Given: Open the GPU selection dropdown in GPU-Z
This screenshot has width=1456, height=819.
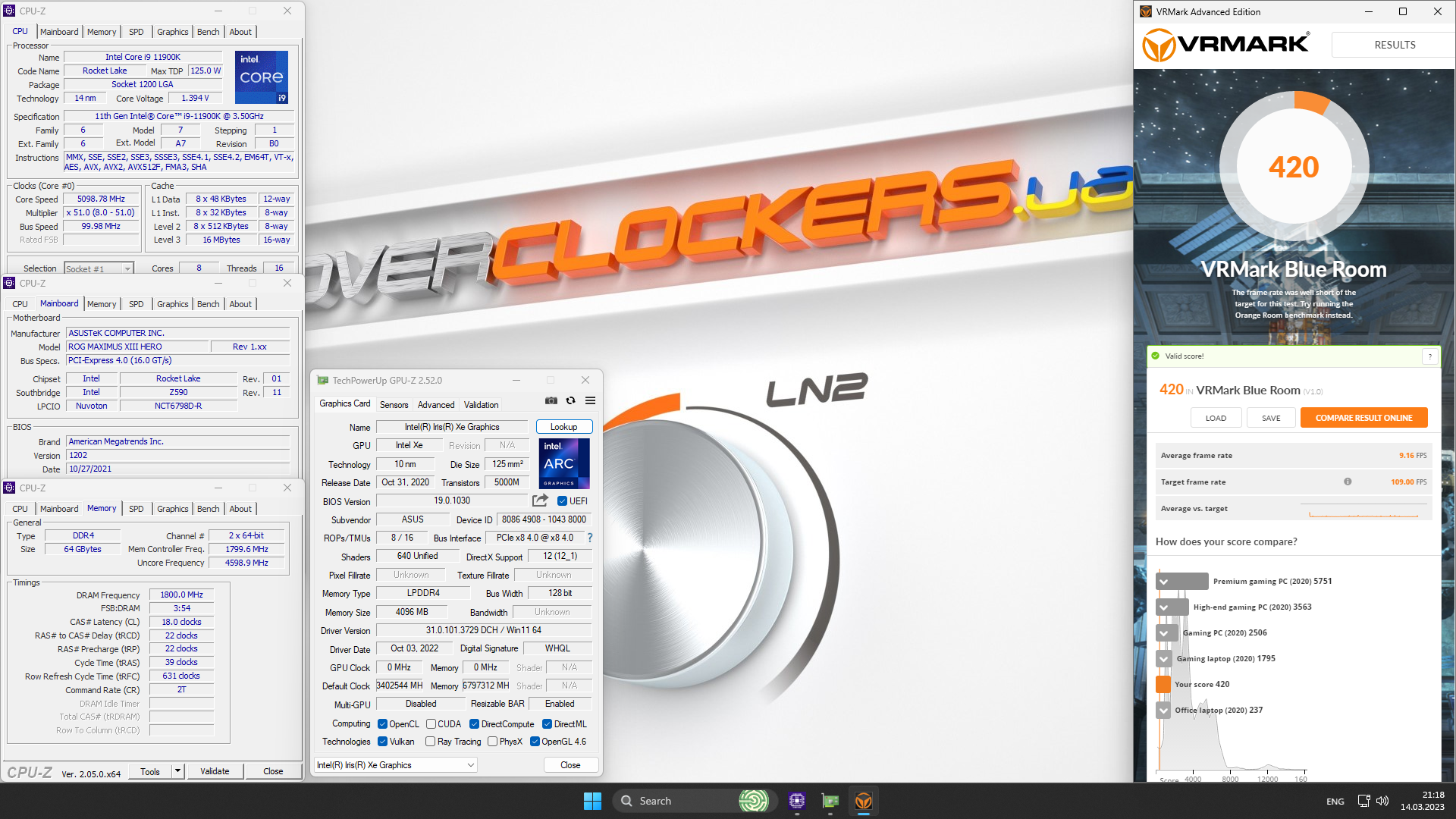Looking at the screenshot, I should click(x=395, y=765).
